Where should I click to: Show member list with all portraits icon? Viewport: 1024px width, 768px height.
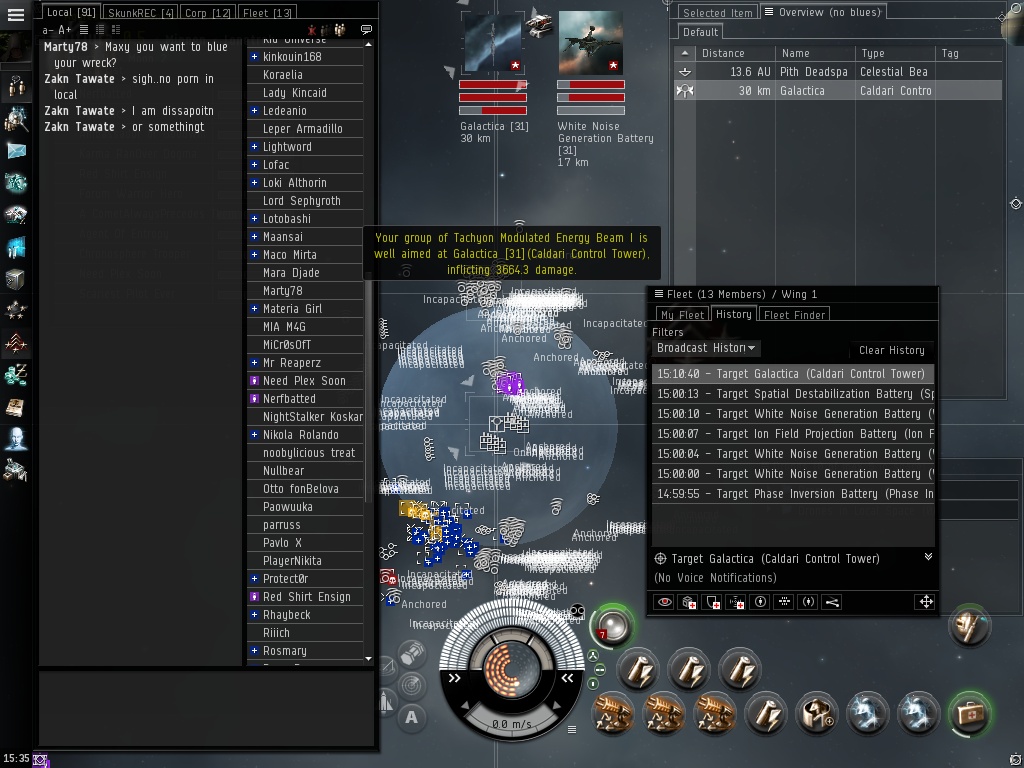tap(340, 29)
